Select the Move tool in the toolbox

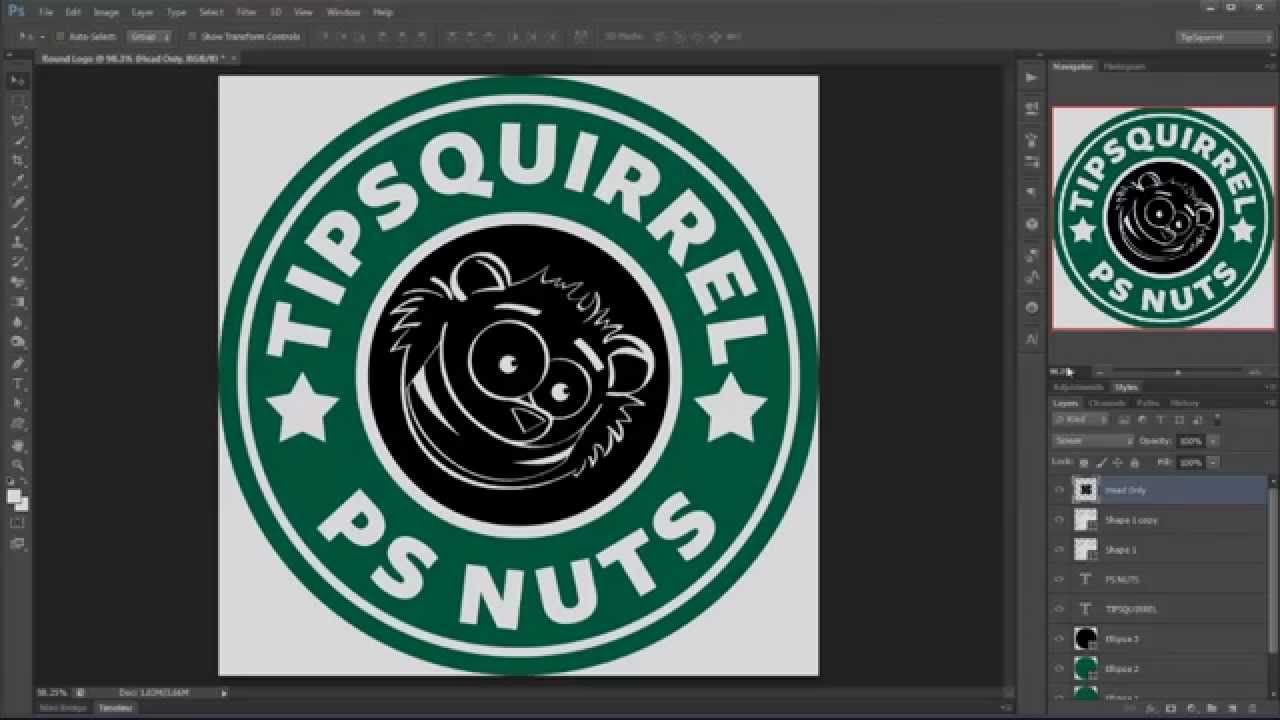pos(18,80)
